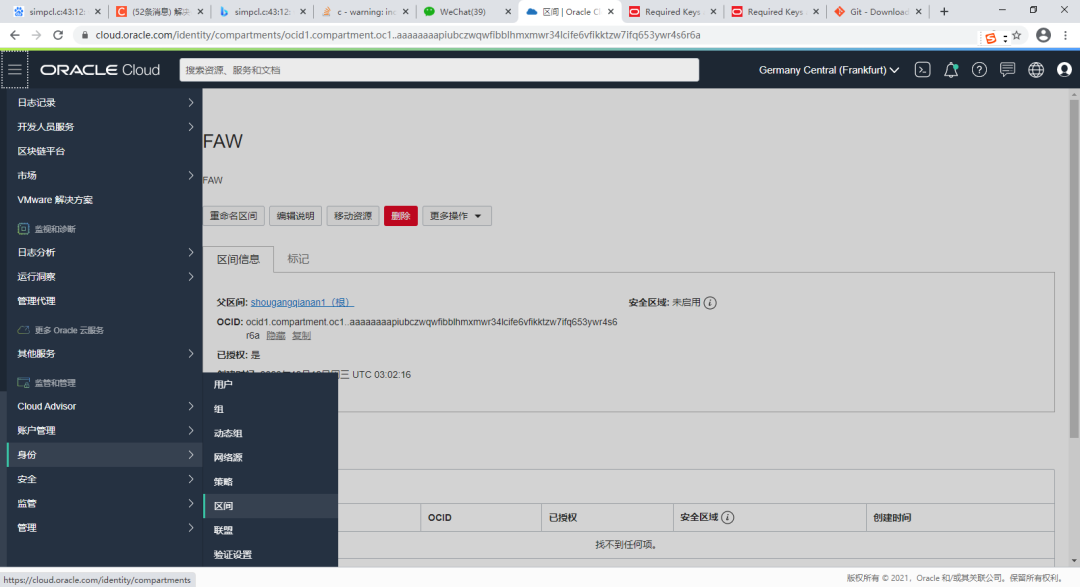Open the user profile avatar icon
The image size is (1080, 587).
(x=1064, y=70)
